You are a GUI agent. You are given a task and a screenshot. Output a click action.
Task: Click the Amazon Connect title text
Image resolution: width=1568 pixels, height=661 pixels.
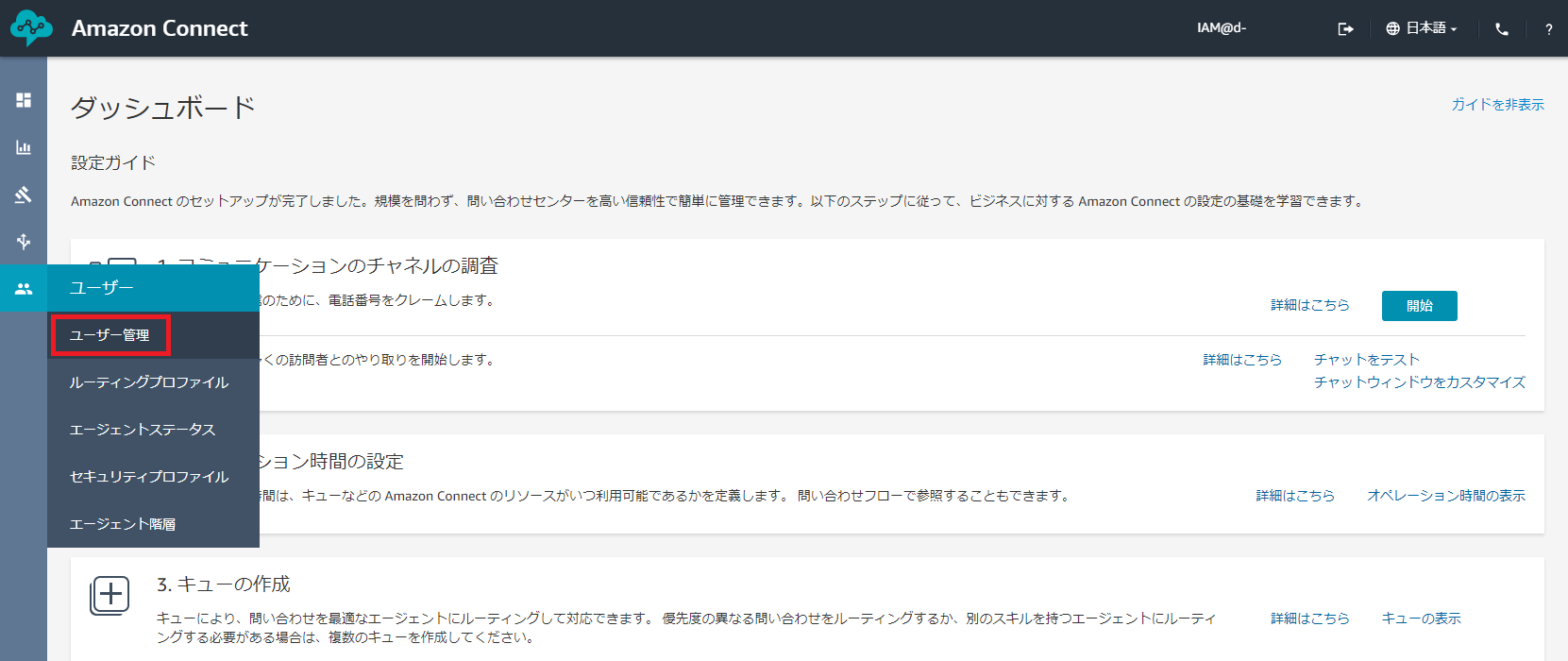pos(160,28)
